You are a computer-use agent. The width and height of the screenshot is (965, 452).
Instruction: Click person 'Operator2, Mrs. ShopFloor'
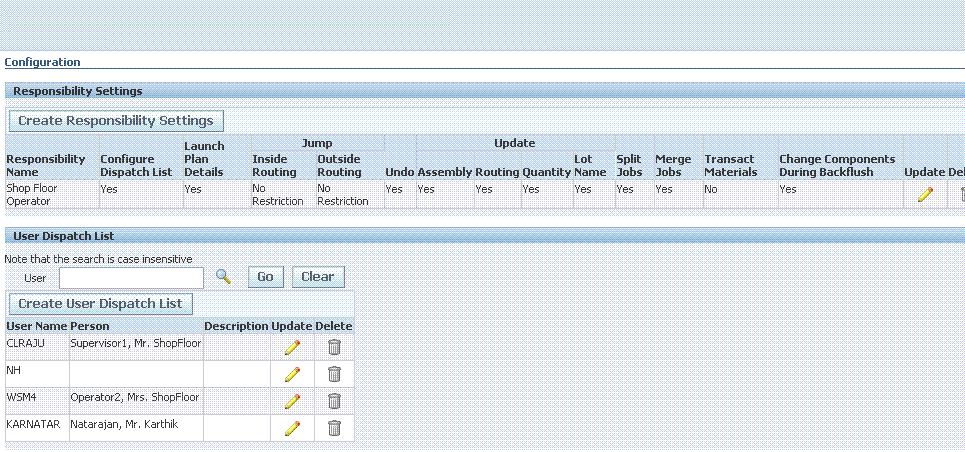[135, 397]
